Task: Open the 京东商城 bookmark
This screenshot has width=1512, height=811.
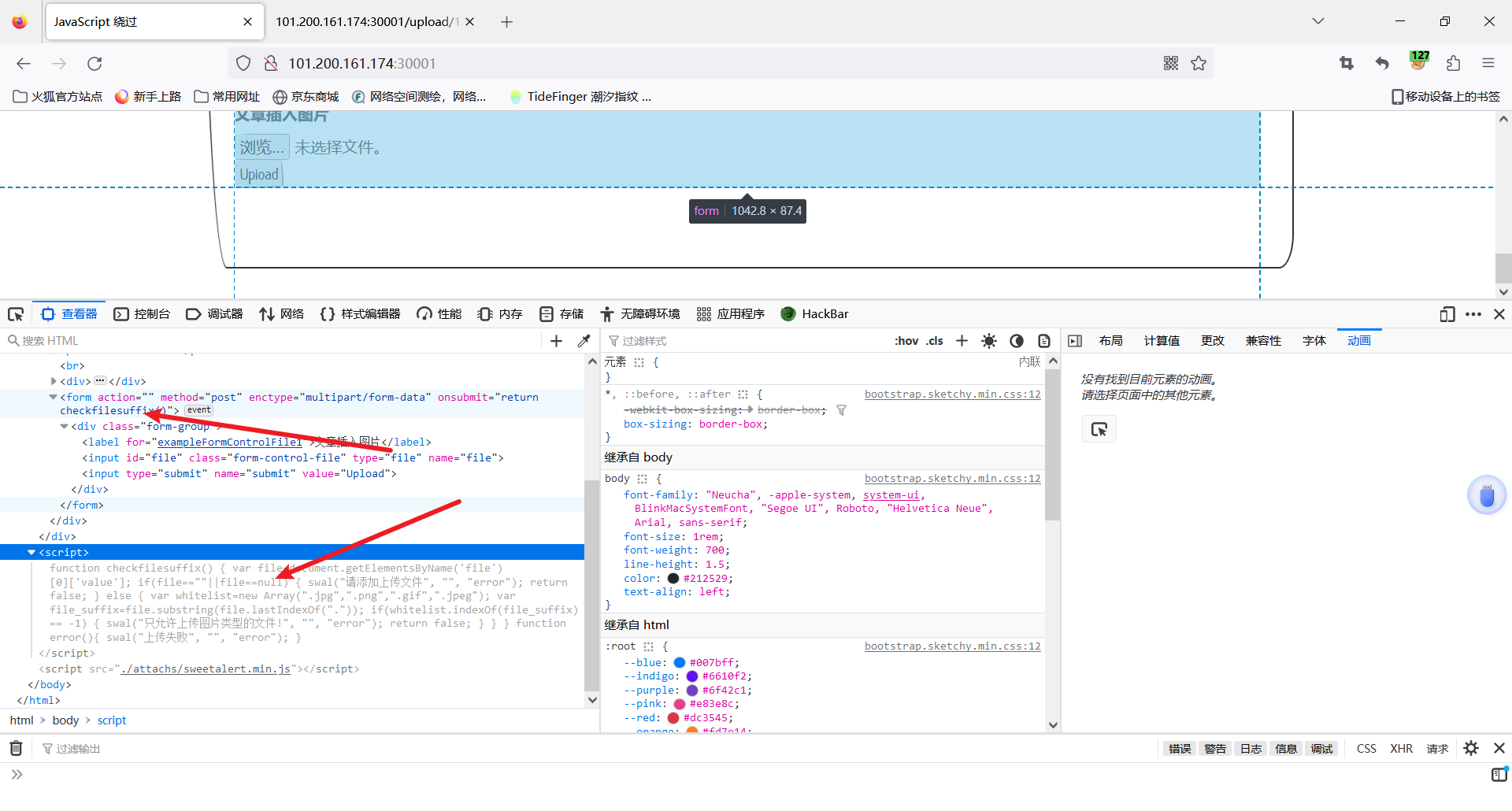Action: pos(306,97)
